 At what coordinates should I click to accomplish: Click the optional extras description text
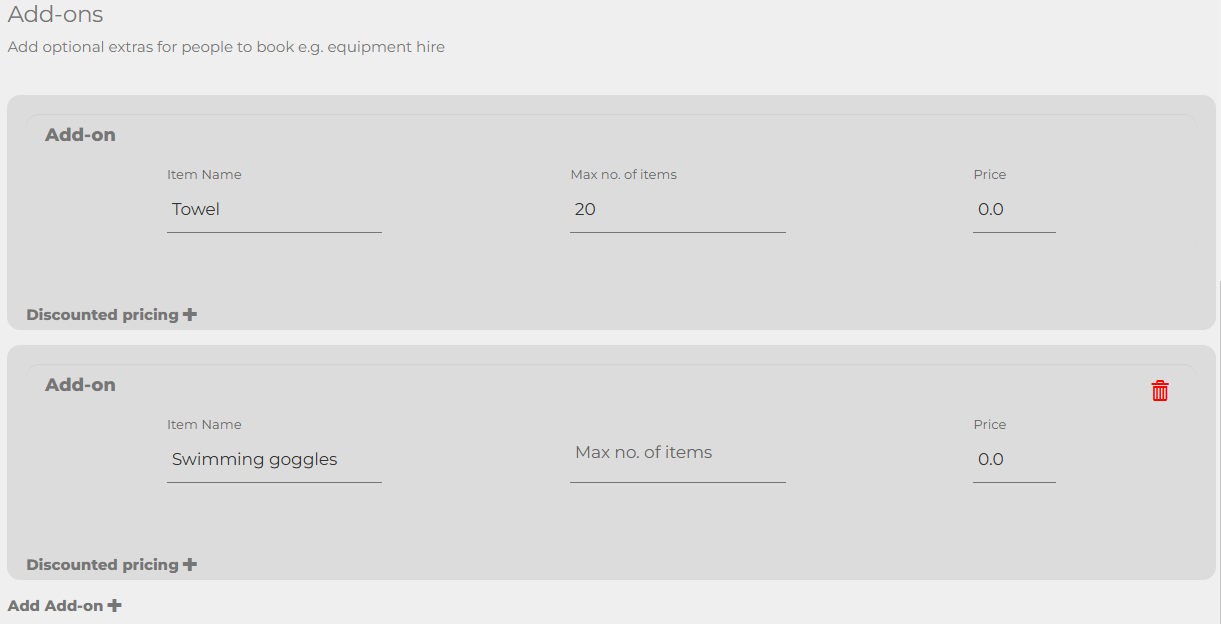[226, 47]
